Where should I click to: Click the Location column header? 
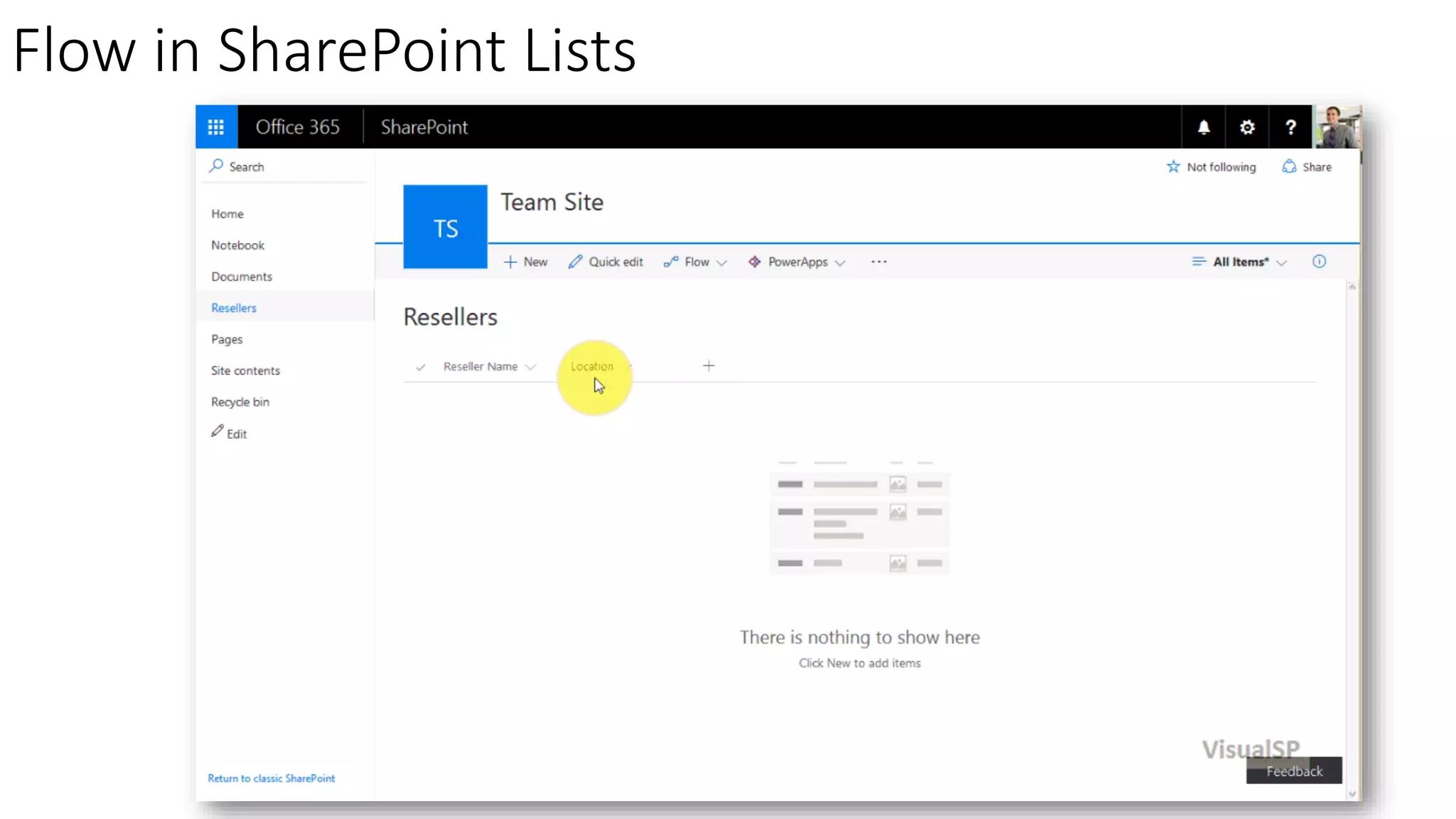(x=591, y=366)
